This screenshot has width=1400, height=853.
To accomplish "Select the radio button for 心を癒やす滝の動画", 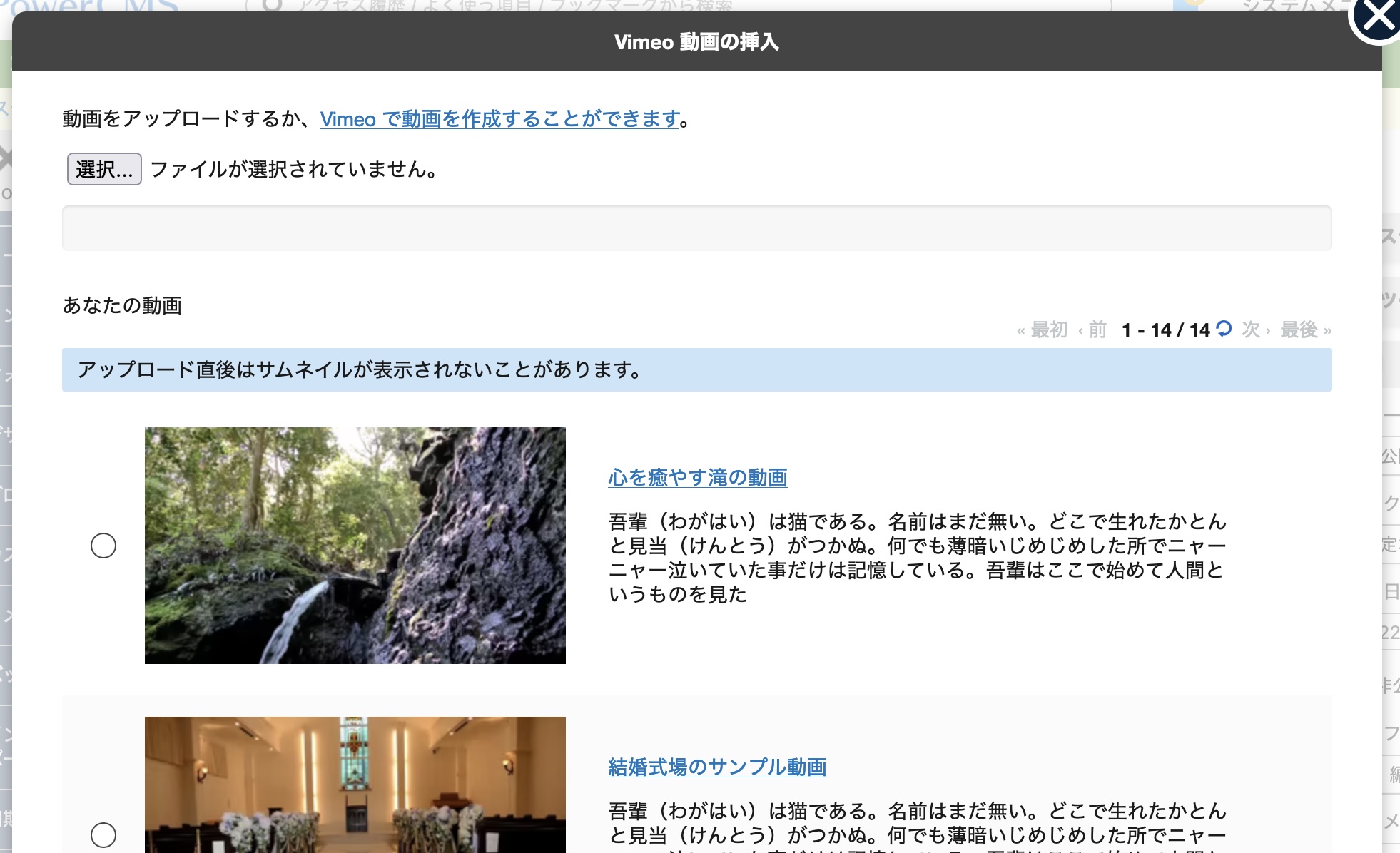I will point(103,546).
